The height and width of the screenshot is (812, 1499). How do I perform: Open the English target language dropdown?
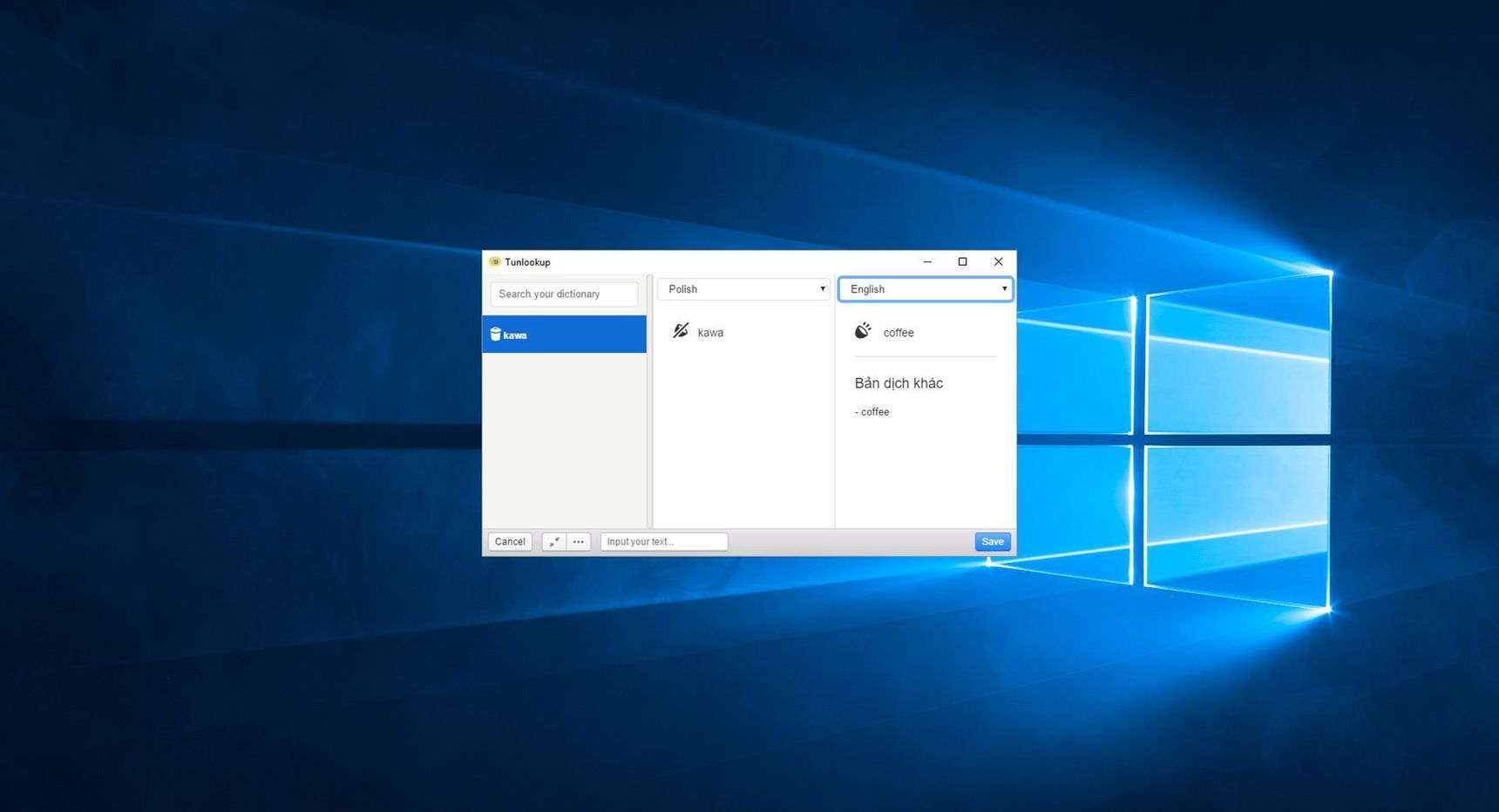pos(926,289)
